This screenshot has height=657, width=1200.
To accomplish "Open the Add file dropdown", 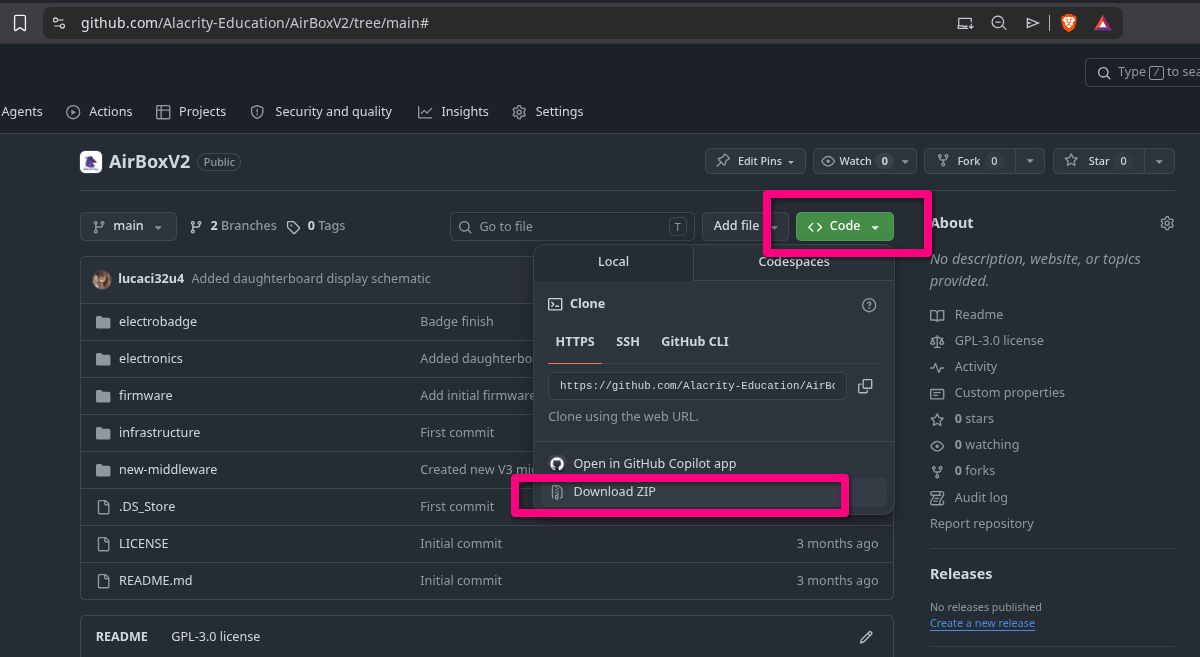I will (x=745, y=227).
